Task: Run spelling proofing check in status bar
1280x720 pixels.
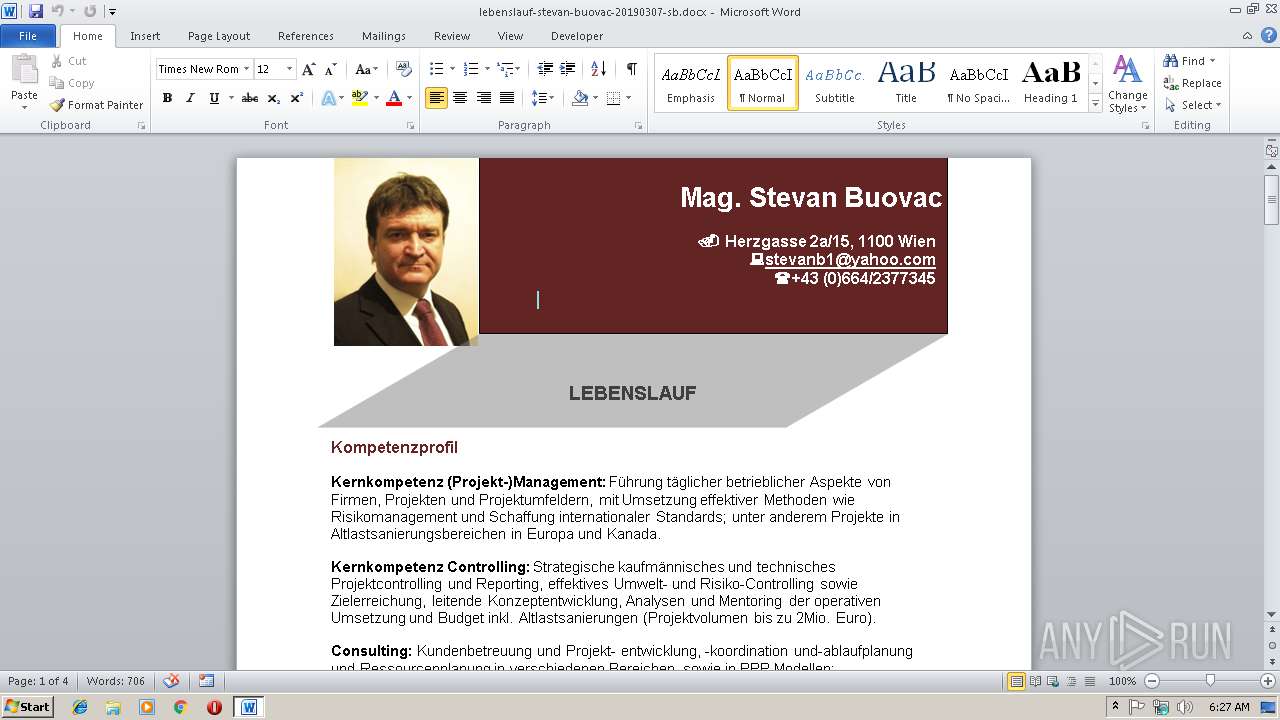Action: tap(171, 681)
